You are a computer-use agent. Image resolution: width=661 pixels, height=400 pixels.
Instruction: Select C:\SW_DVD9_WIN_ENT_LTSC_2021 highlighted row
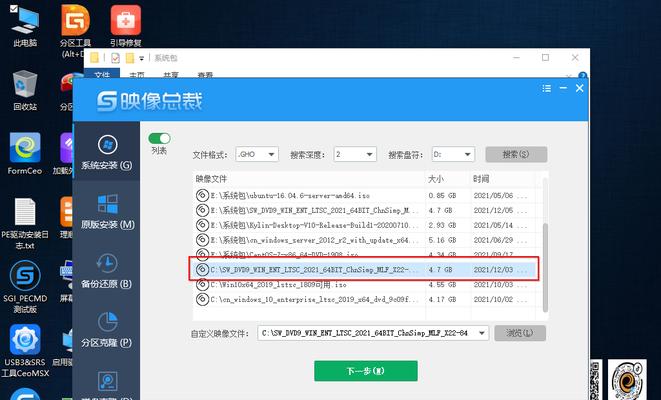pos(365,269)
